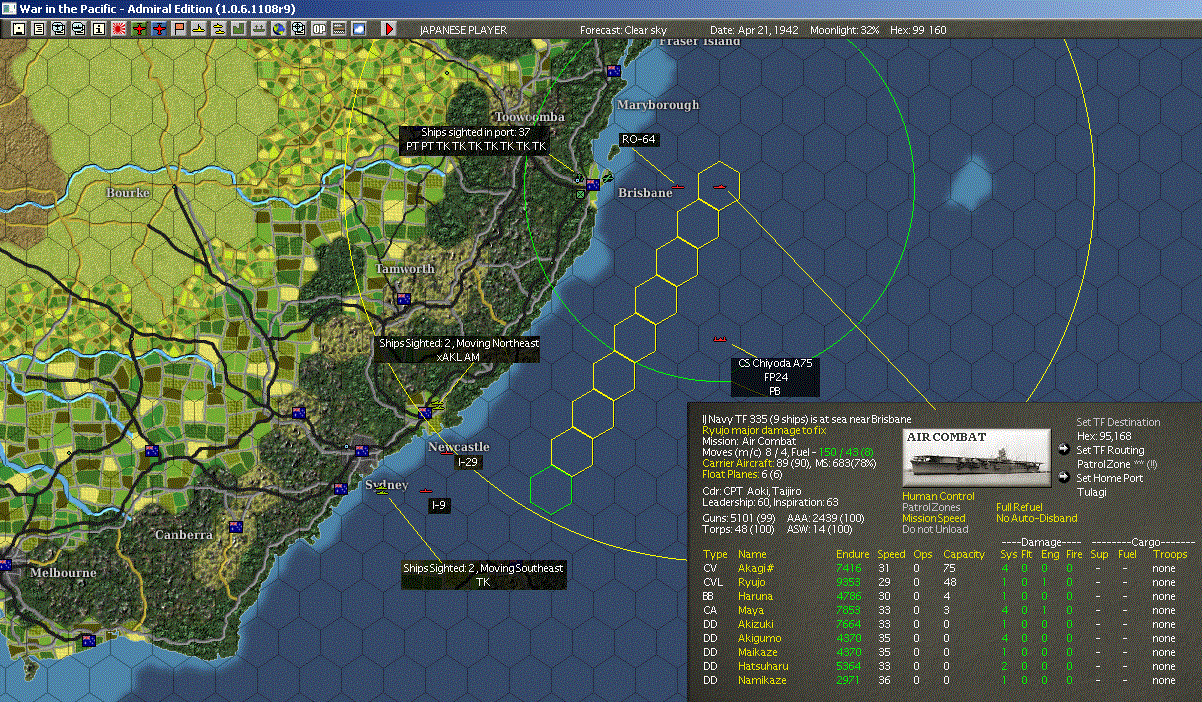
Task: Click the orange flag toolbar icon
Action: 179,29
